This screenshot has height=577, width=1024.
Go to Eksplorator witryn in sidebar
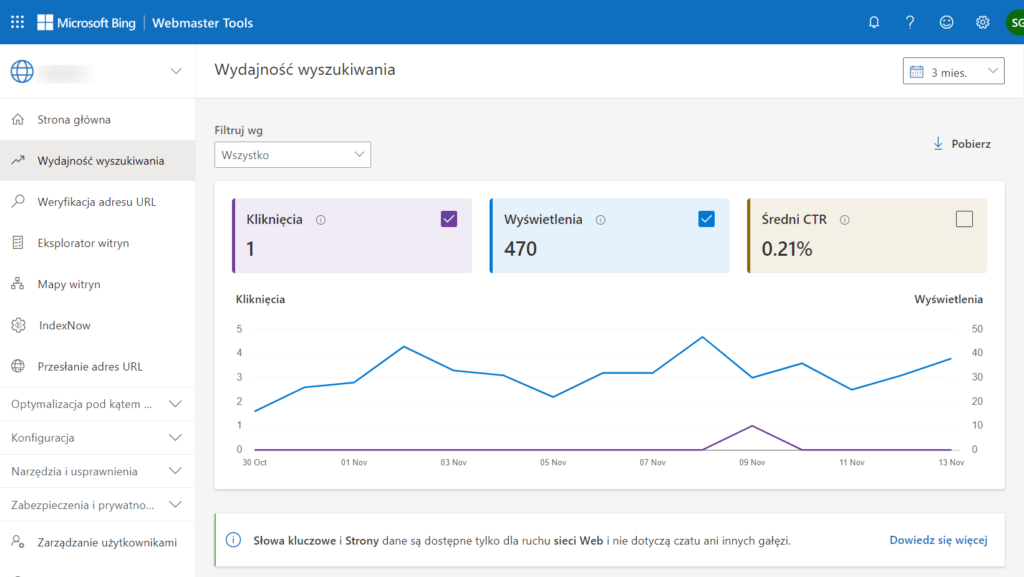click(83, 243)
